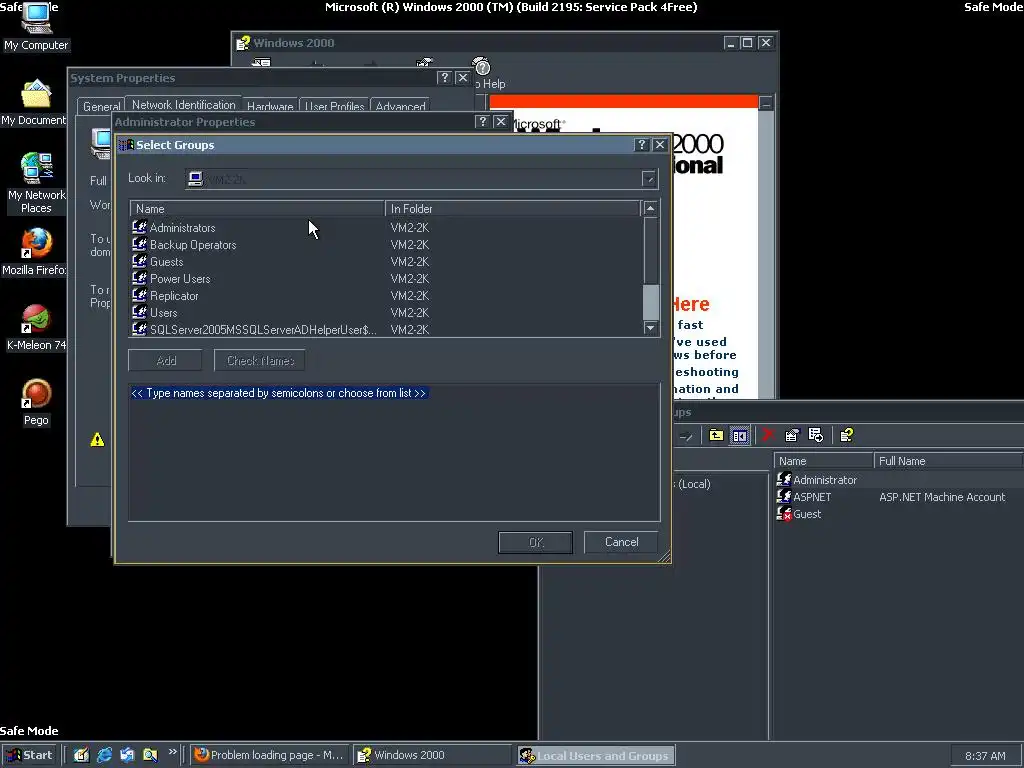Switch to the User Profiles tab
The height and width of the screenshot is (768, 1024).
click(334, 106)
